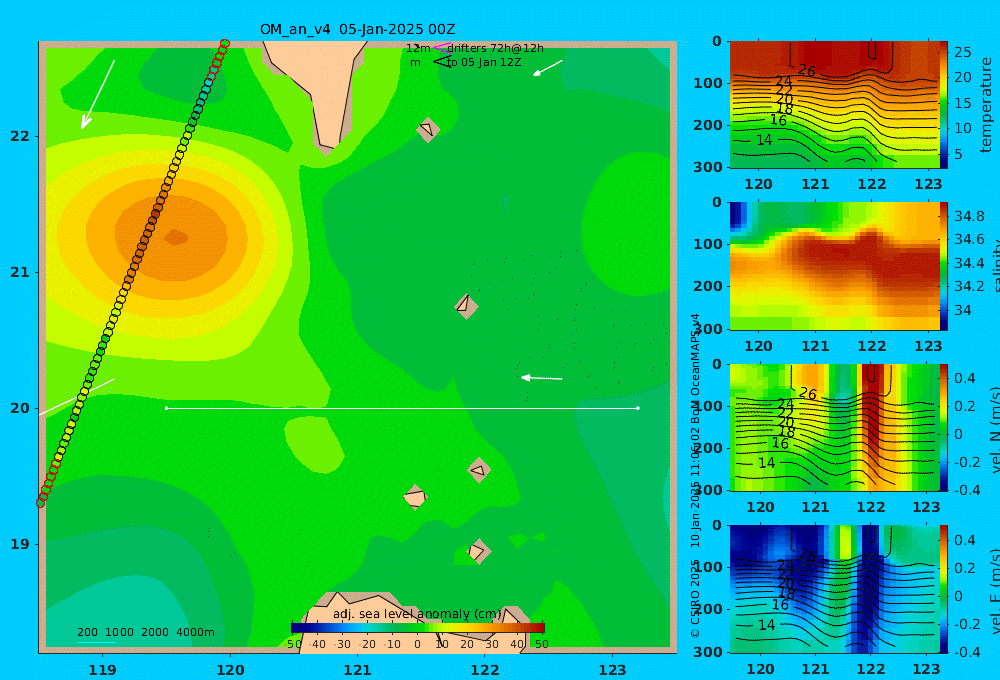
Task: Click the 14 contour label in the temperature panel
Action: pos(764,140)
